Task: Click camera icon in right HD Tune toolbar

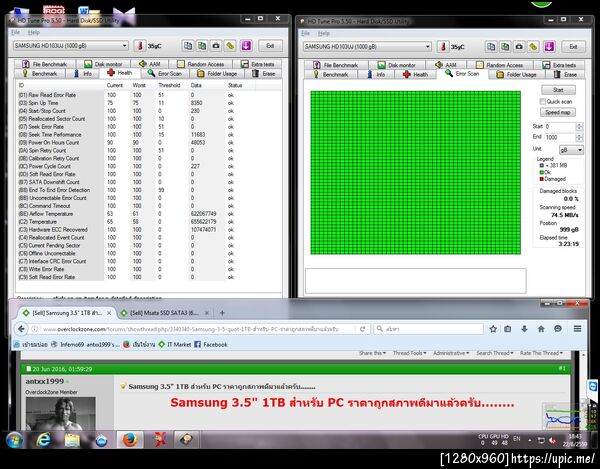Action: click(x=519, y=47)
